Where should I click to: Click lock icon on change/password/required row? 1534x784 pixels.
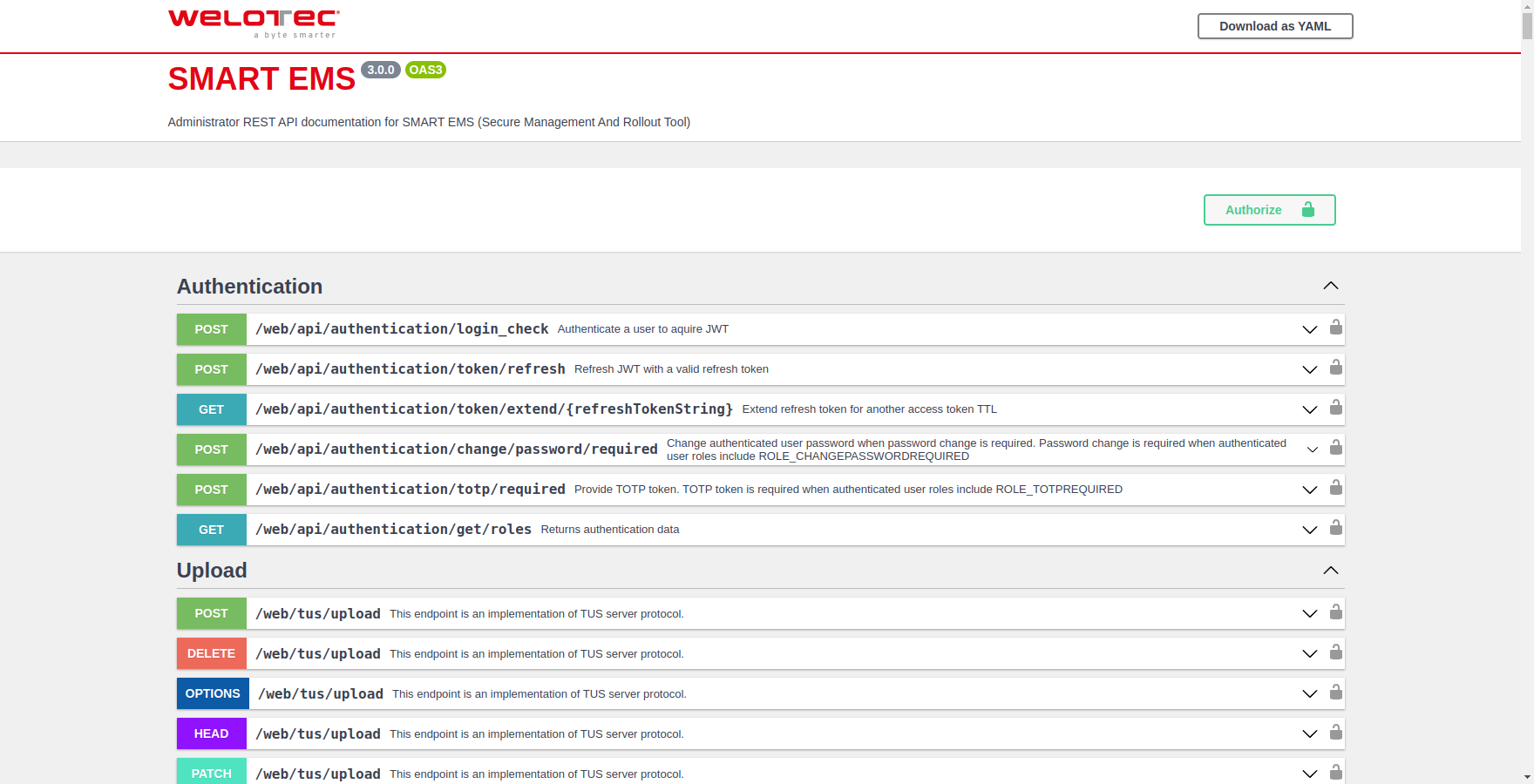pos(1335,448)
